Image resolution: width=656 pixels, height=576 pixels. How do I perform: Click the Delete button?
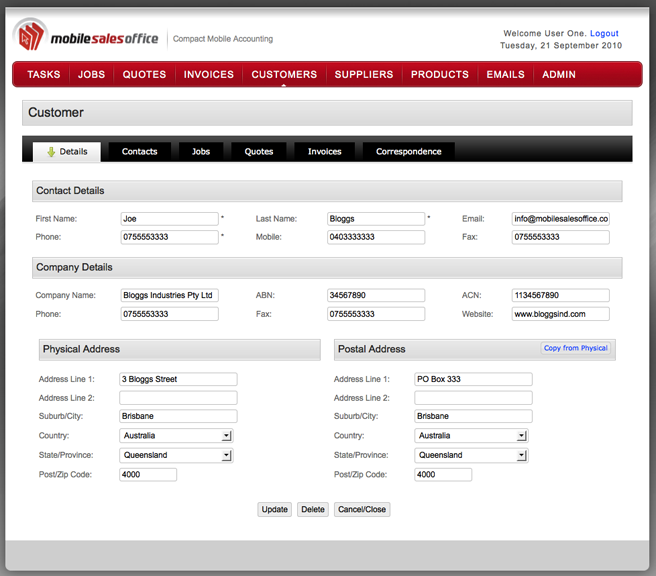pos(313,509)
